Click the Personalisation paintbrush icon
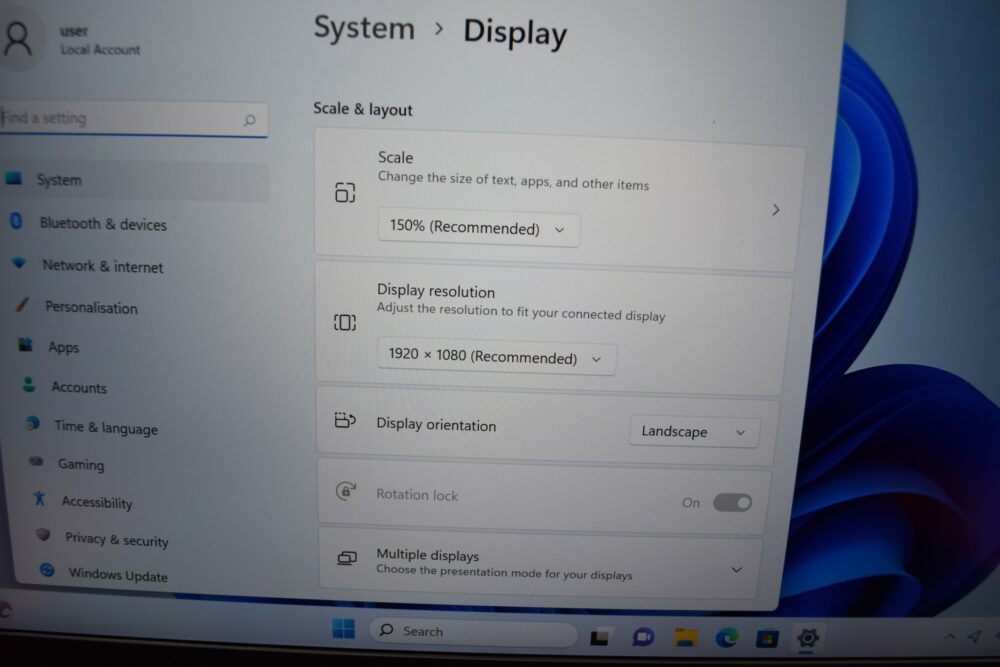The width and height of the screenshot is (1000, 667). pos(23,304)
